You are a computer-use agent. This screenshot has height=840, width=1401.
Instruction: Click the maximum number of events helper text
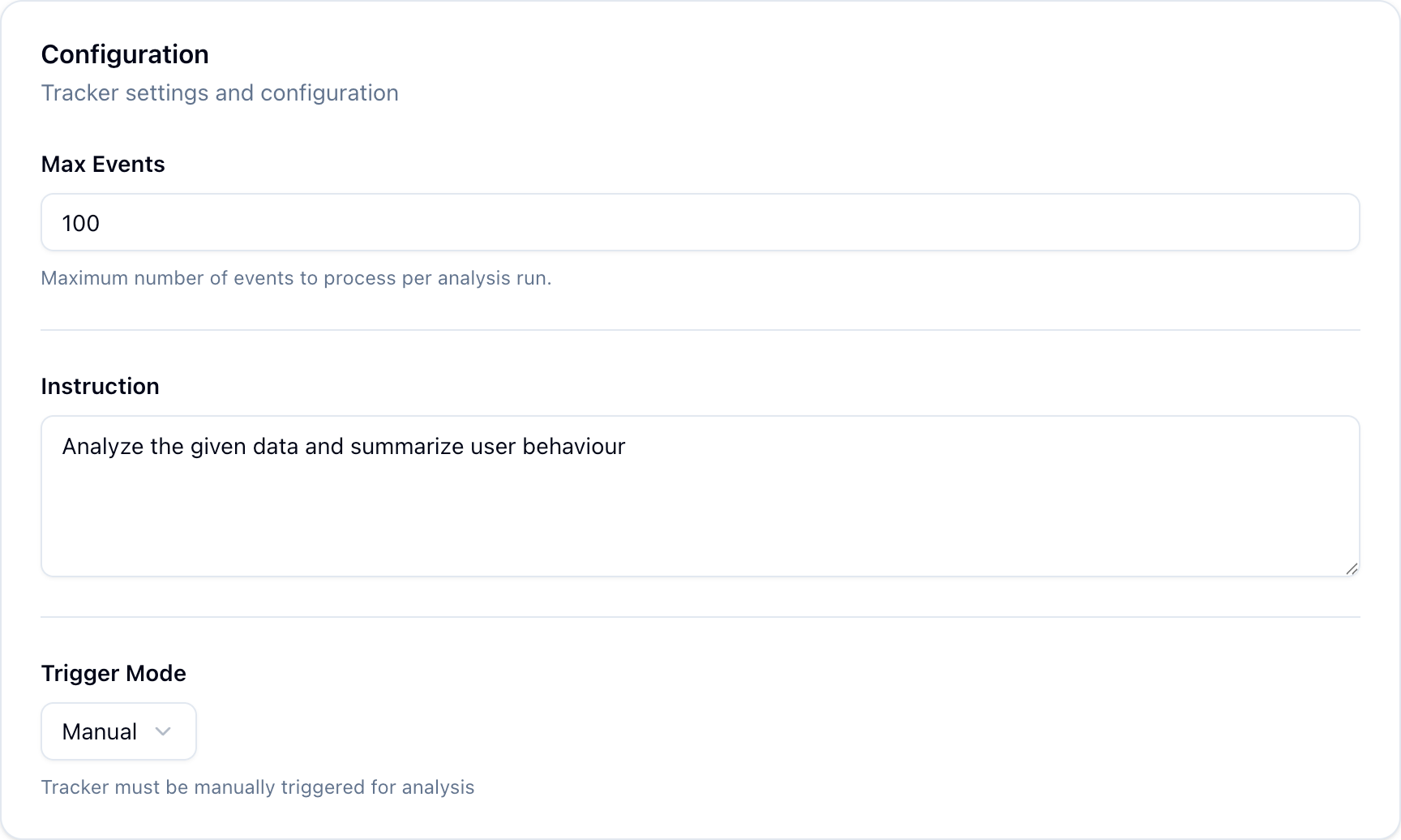coord(296,277)
